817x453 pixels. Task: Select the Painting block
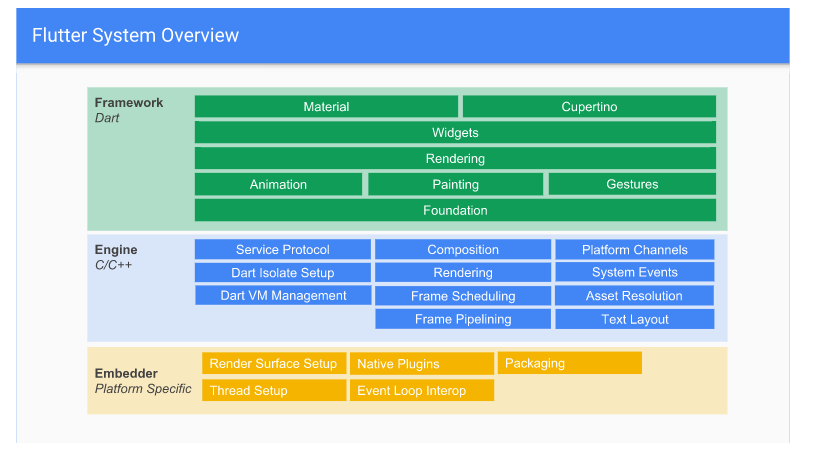pyautogui.click(x=455, y=185)
